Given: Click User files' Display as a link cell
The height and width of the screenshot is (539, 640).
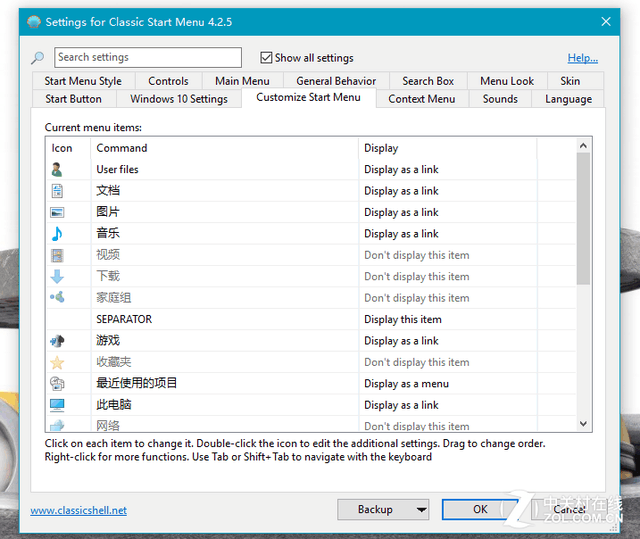Looking at the screenshot, I should coord(448,169).
